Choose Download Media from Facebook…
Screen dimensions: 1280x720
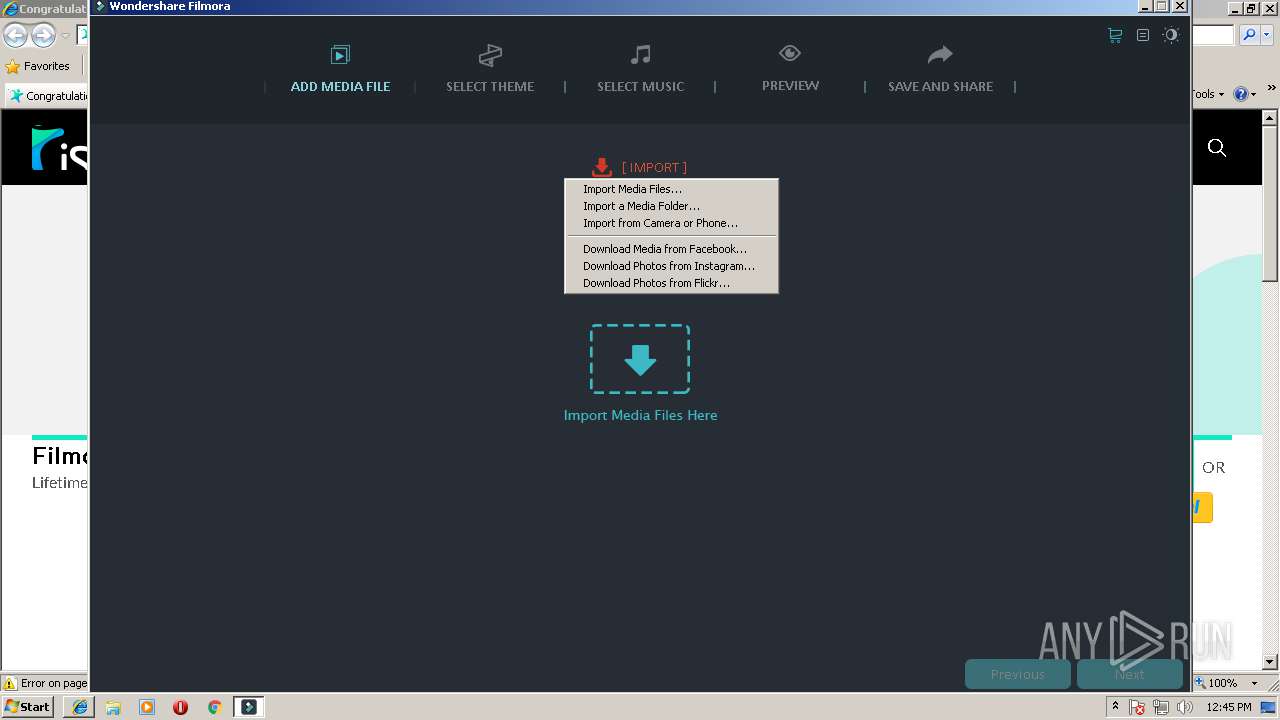pos(671,249)
